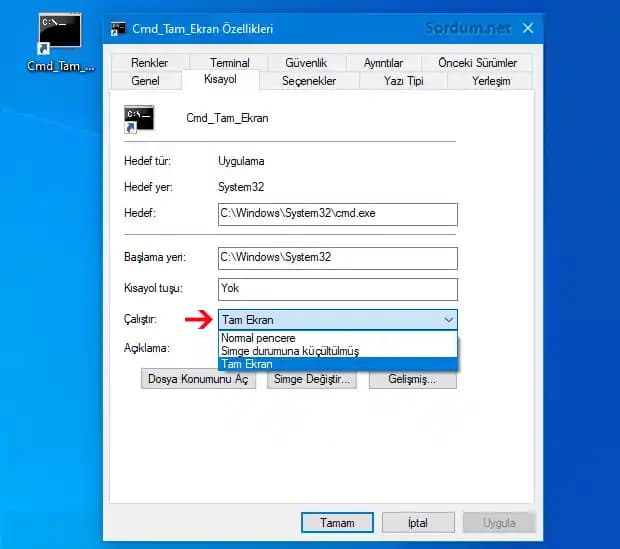Switch to the Renkler tab
Viewport: 620px width, 549px height.
pos(150,63)
